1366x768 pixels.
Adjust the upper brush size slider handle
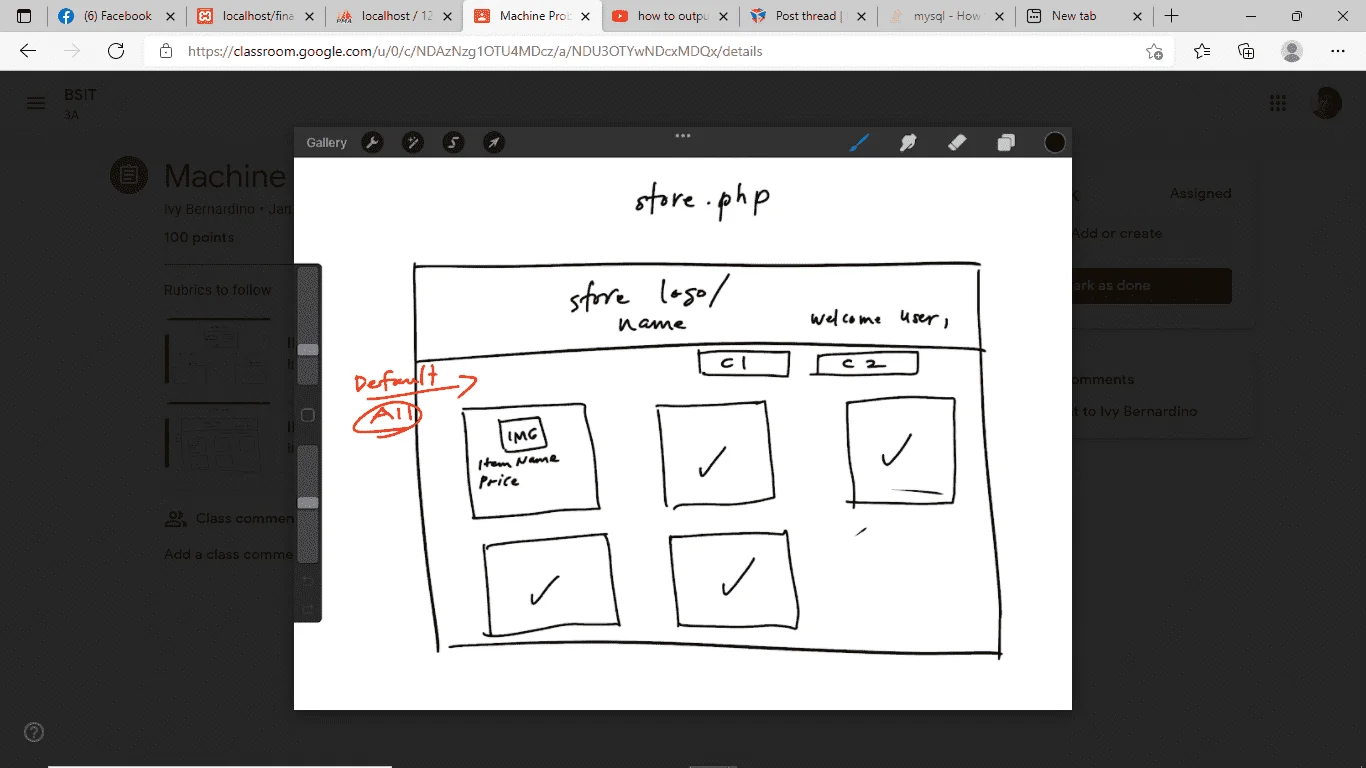tap(308, 349)
